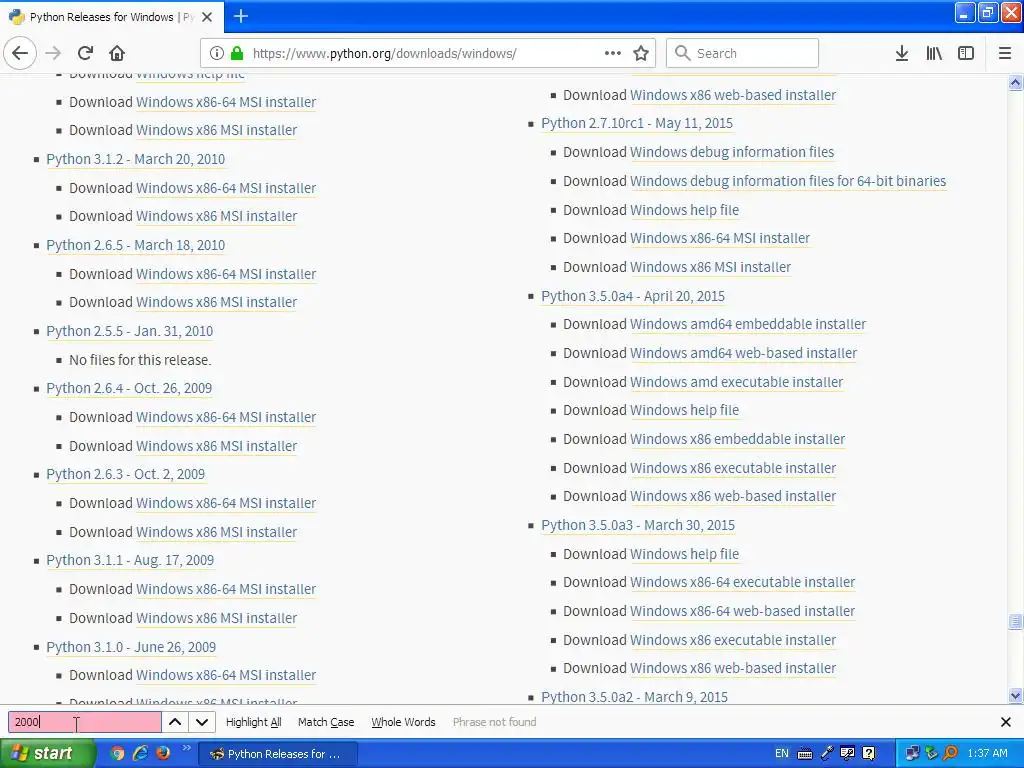Bookmark this page with the star

pyautogui.click(x=641, y=53)
